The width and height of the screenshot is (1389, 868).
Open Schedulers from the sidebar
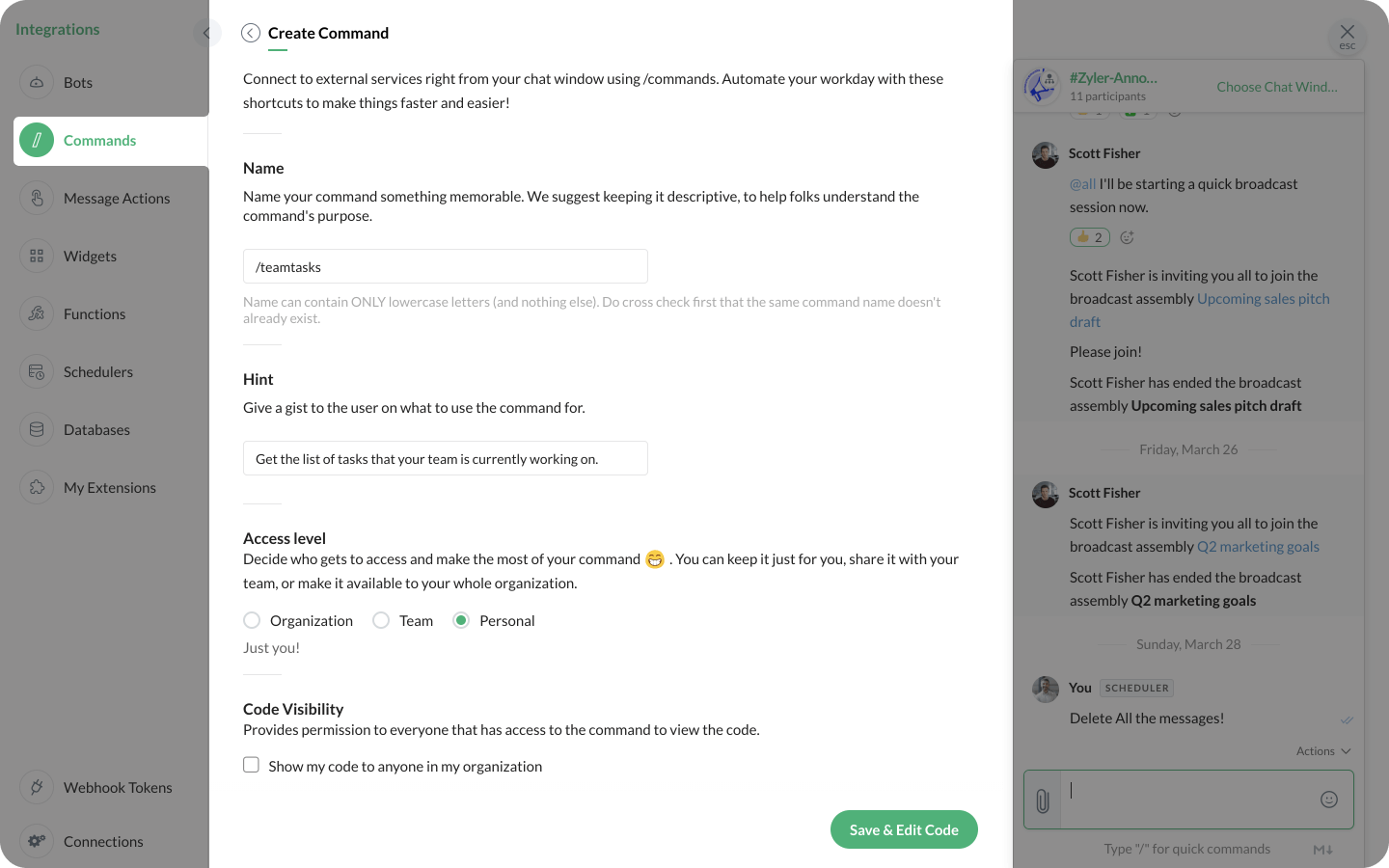pos(97,372)
